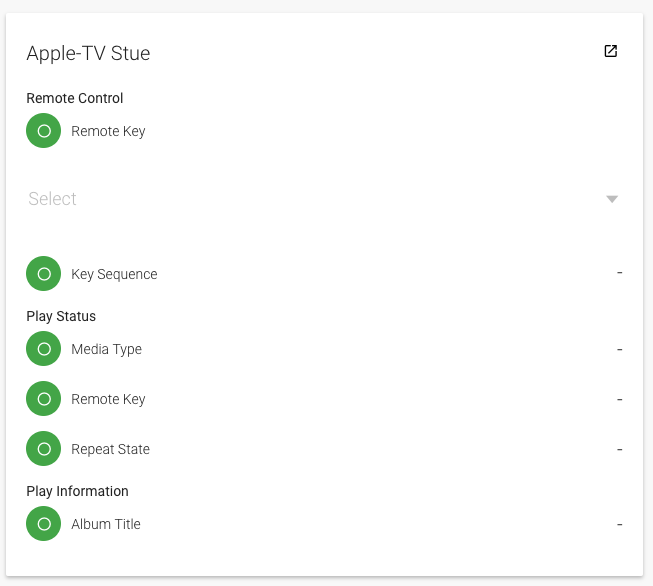Click the green icon beside Repeat State
The image size is (653, 586).
click(x=44, y=449)
